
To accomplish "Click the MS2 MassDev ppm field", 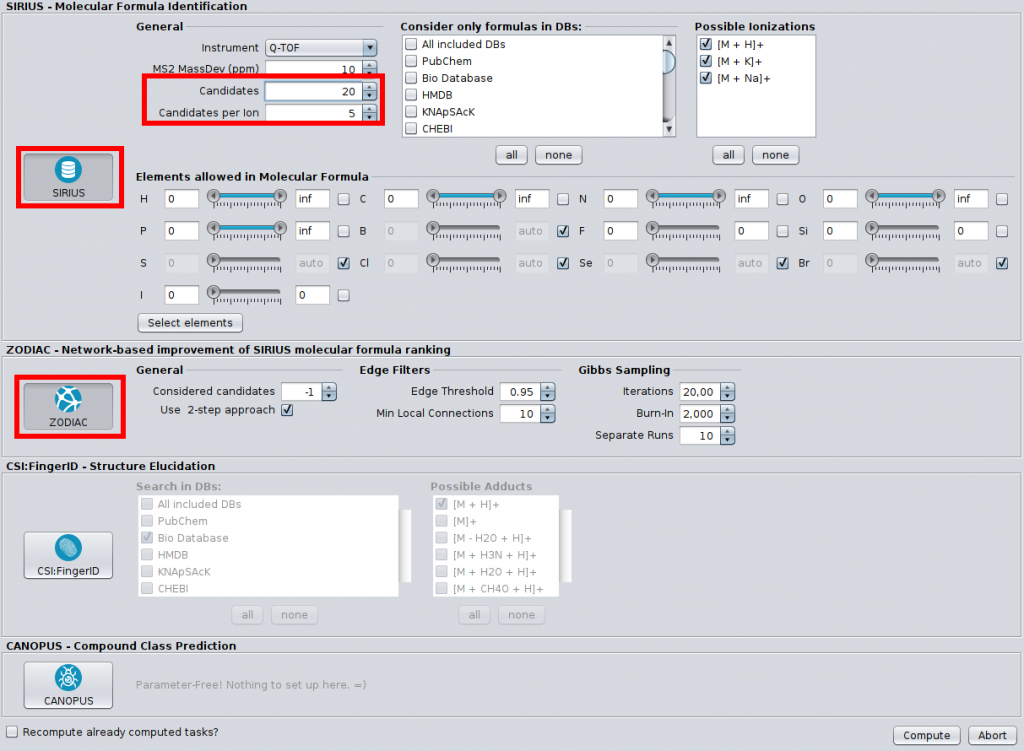I will pos(313,69).
